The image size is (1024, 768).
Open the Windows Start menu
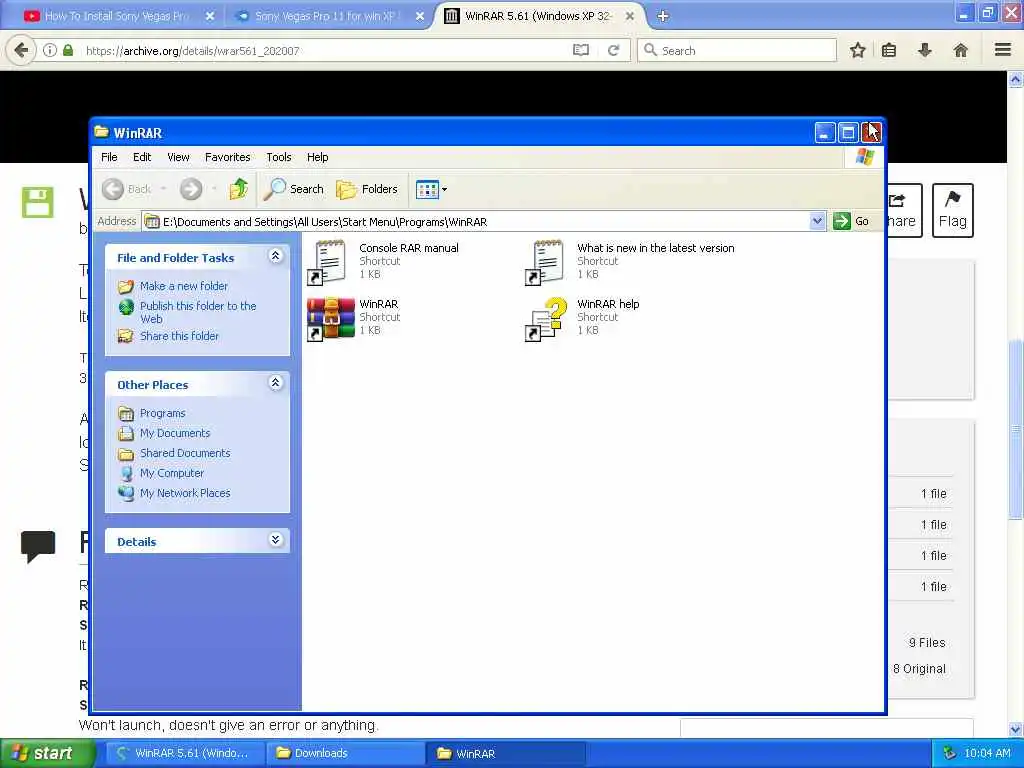point(46,754)
